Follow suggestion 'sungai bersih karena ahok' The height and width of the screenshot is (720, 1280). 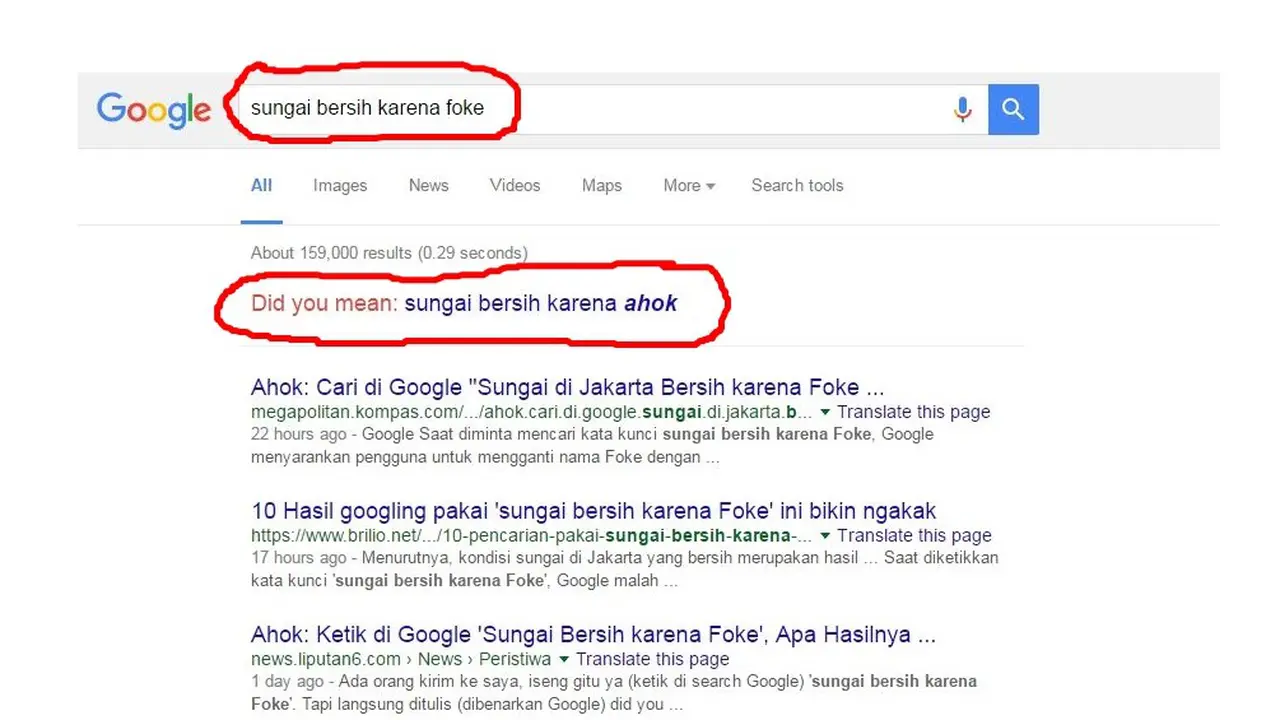click(x=541, y=303)
